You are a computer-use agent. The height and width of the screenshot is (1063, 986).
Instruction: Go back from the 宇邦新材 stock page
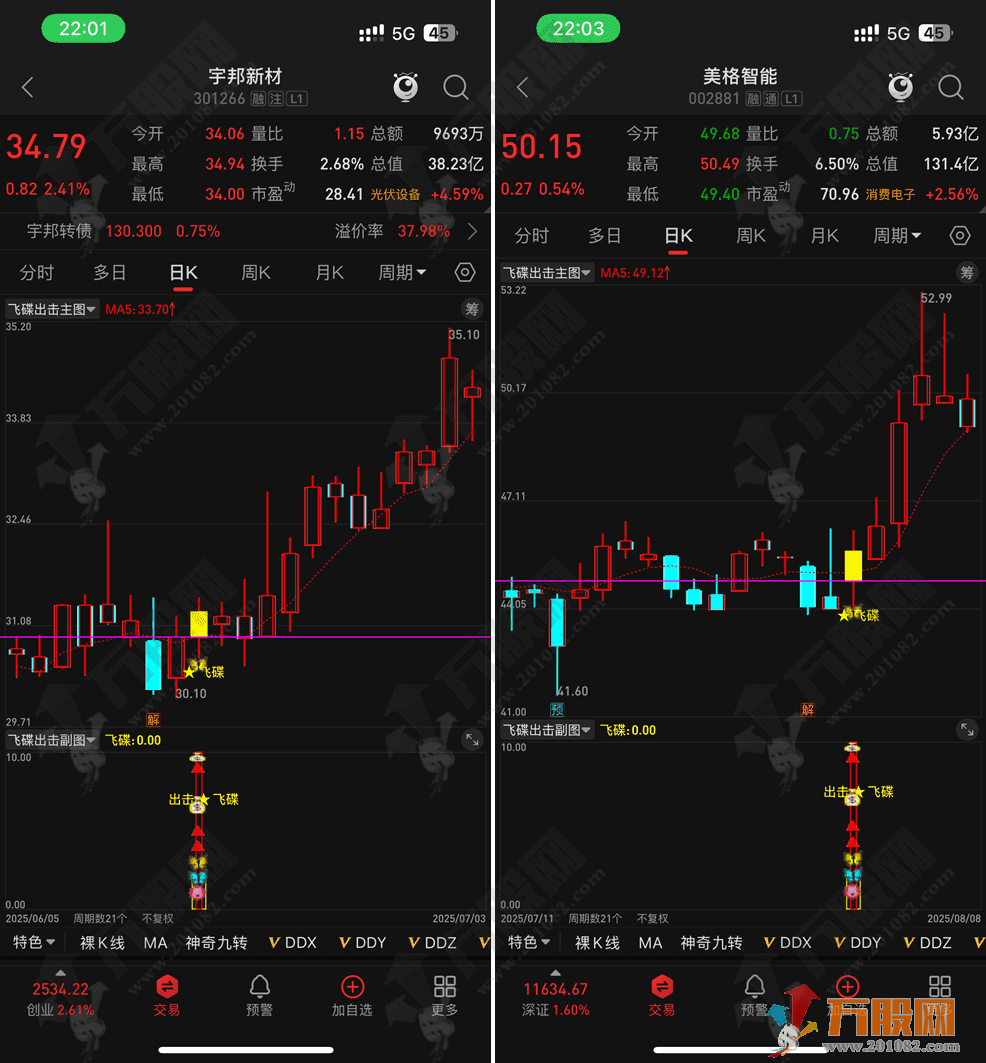tap(27, 87)
